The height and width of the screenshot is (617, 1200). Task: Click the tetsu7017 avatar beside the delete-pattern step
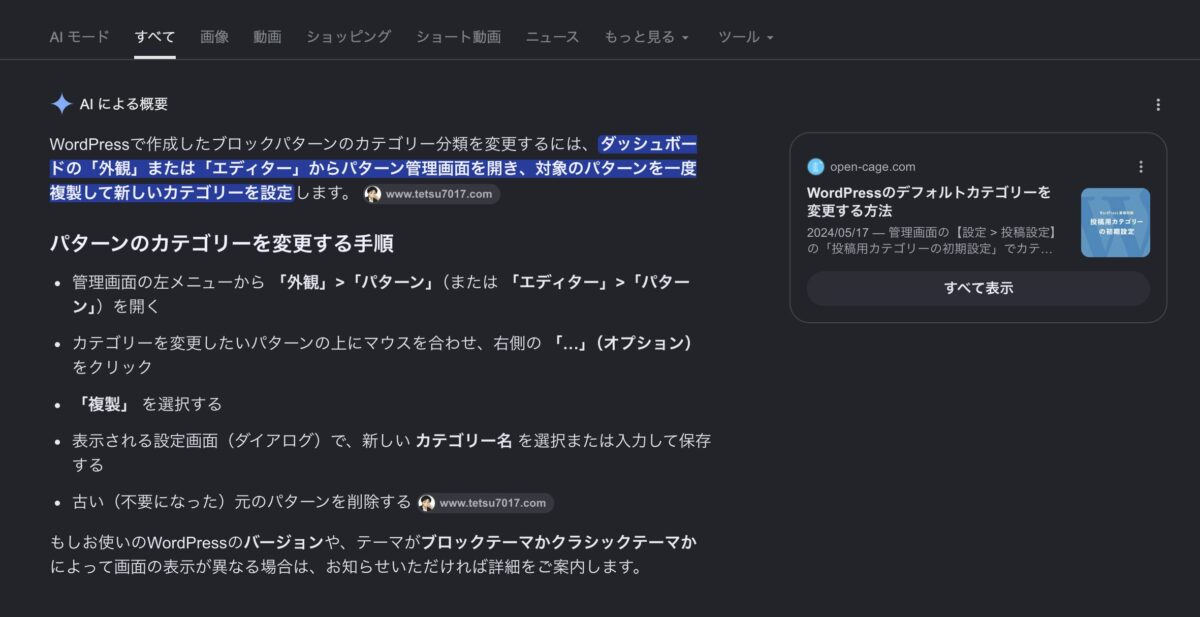click(427, 503)
